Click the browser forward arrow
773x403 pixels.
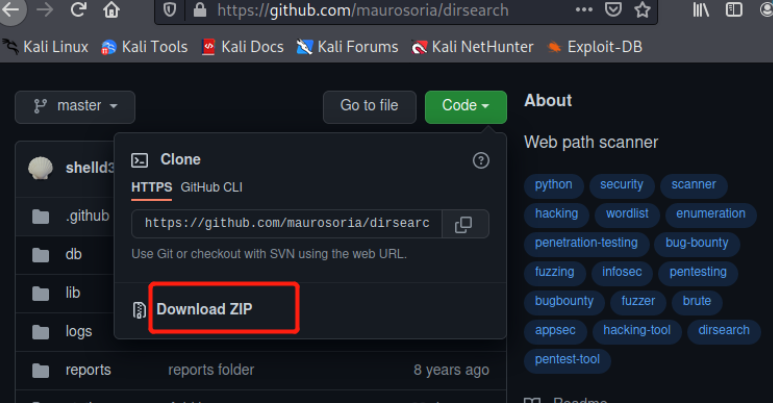45,10
